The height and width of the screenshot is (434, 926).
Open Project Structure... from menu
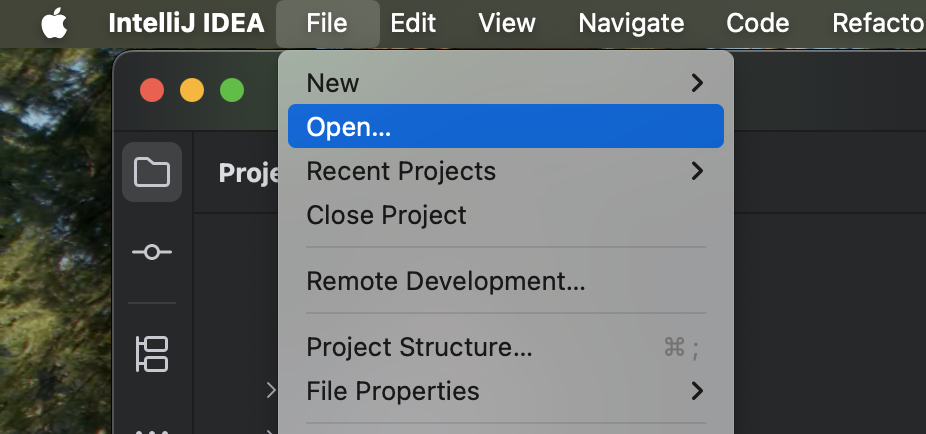[x=419, y=347]
